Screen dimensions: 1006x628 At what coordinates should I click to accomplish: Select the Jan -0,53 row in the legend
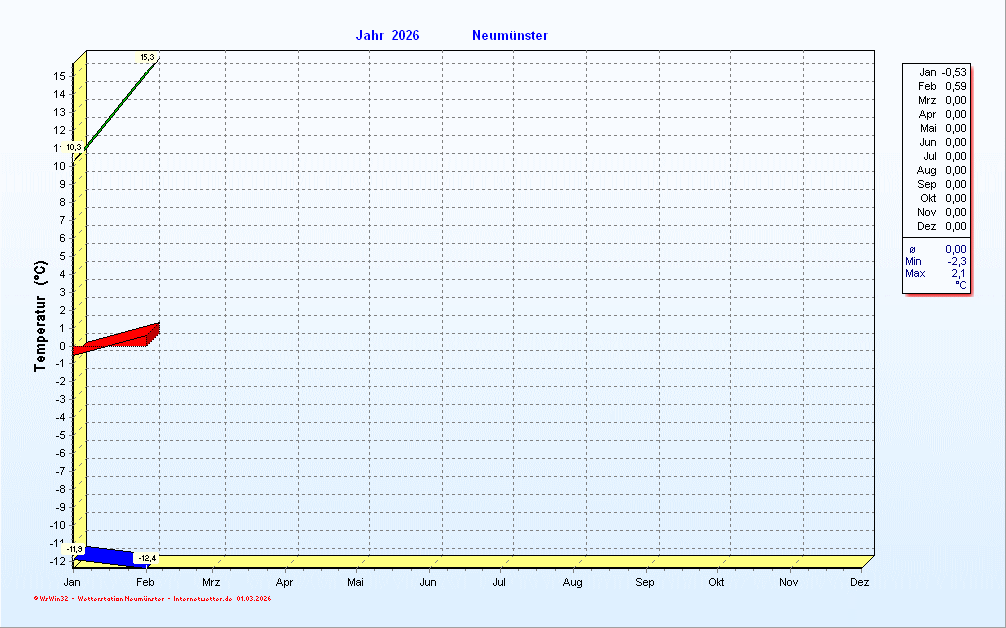941,72
